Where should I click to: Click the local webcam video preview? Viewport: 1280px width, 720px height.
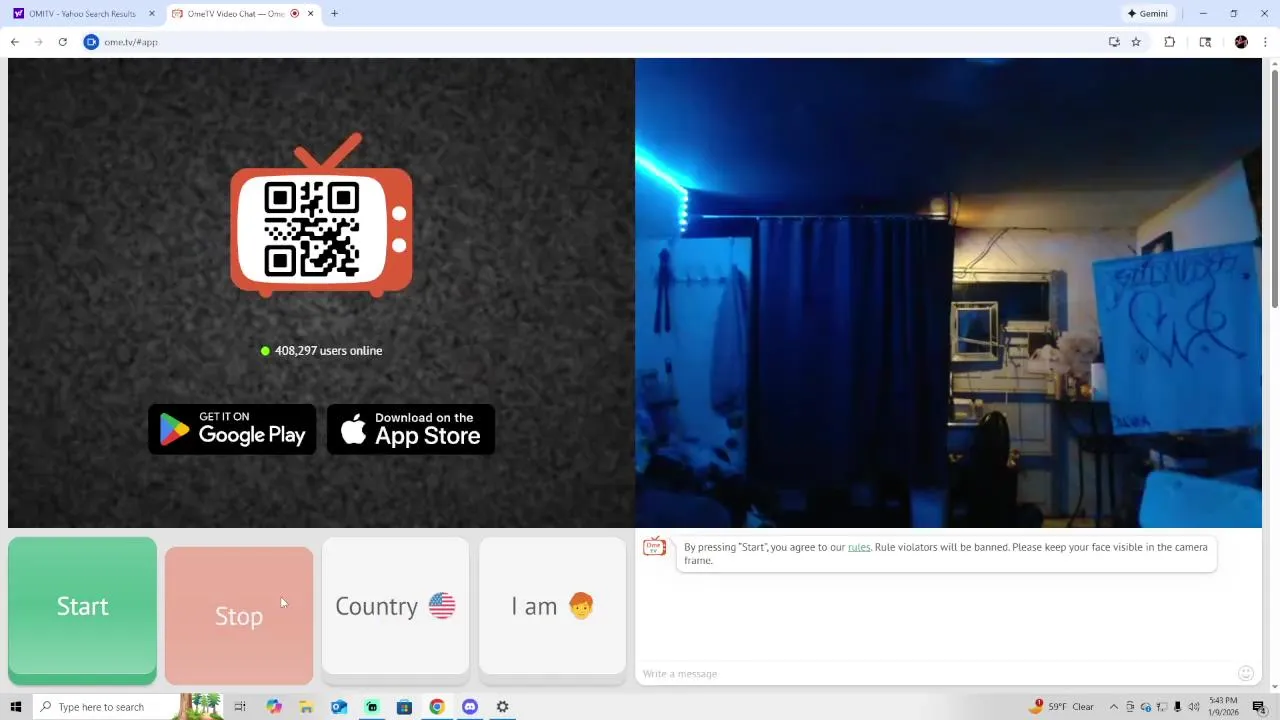948,292
